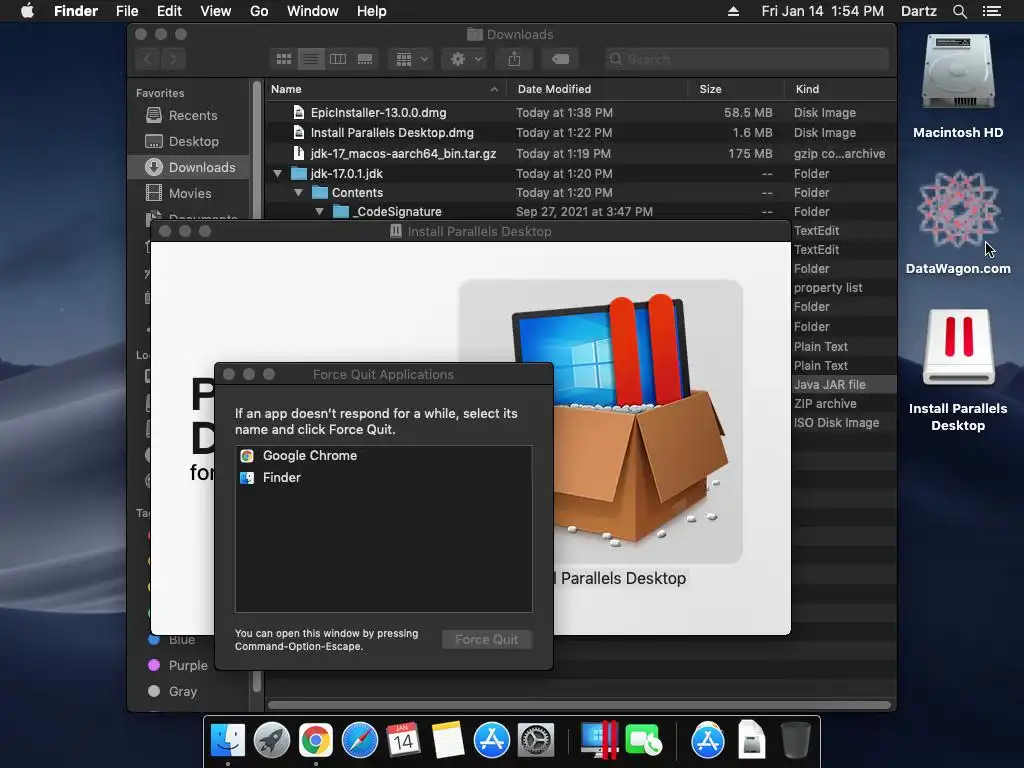
Task: Open the File menu
Action: pyautogui.click(x=127, y=11)
